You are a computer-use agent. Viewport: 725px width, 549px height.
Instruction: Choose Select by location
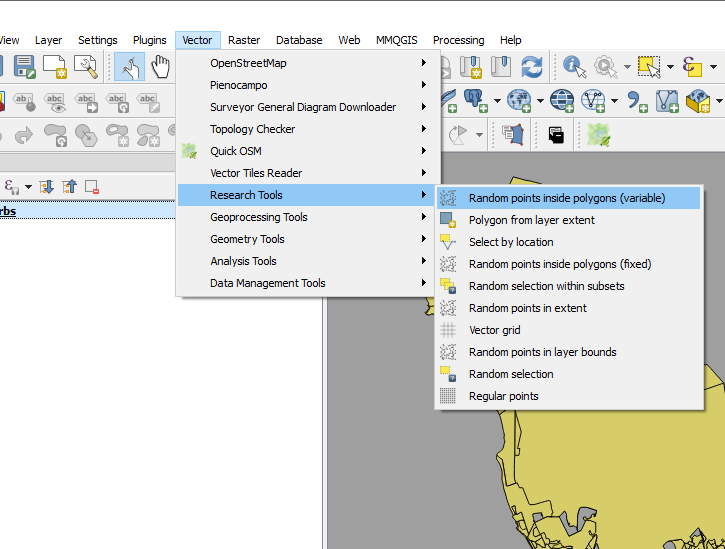point(569,242)
